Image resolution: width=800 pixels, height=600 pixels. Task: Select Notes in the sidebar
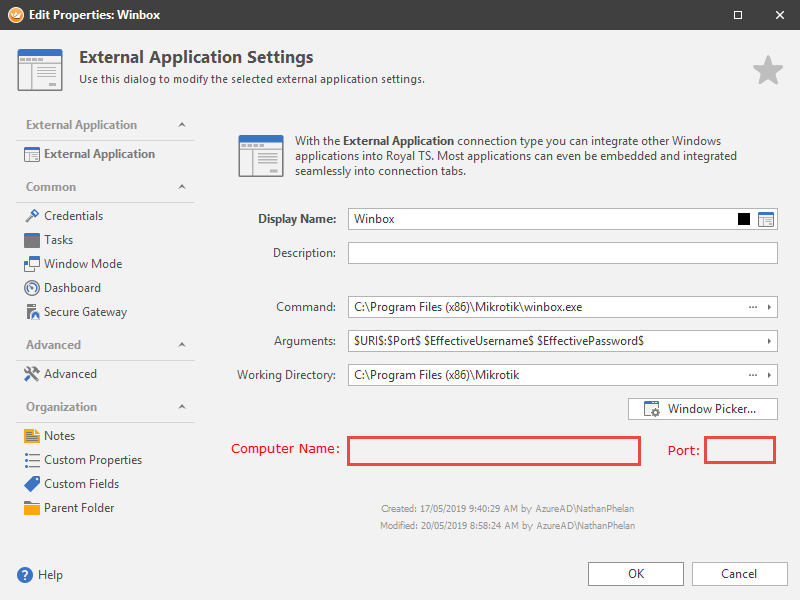[x=59, y=436]
